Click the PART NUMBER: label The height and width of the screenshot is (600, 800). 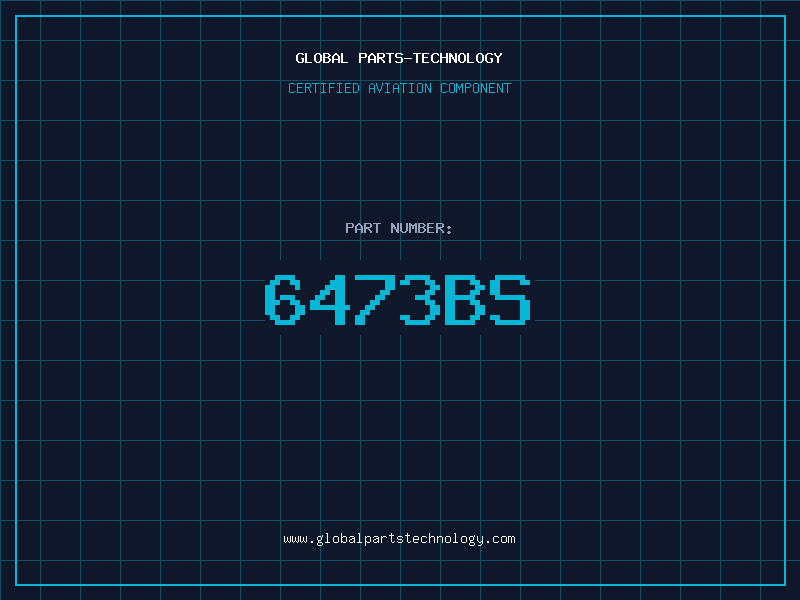coord(399,228)
